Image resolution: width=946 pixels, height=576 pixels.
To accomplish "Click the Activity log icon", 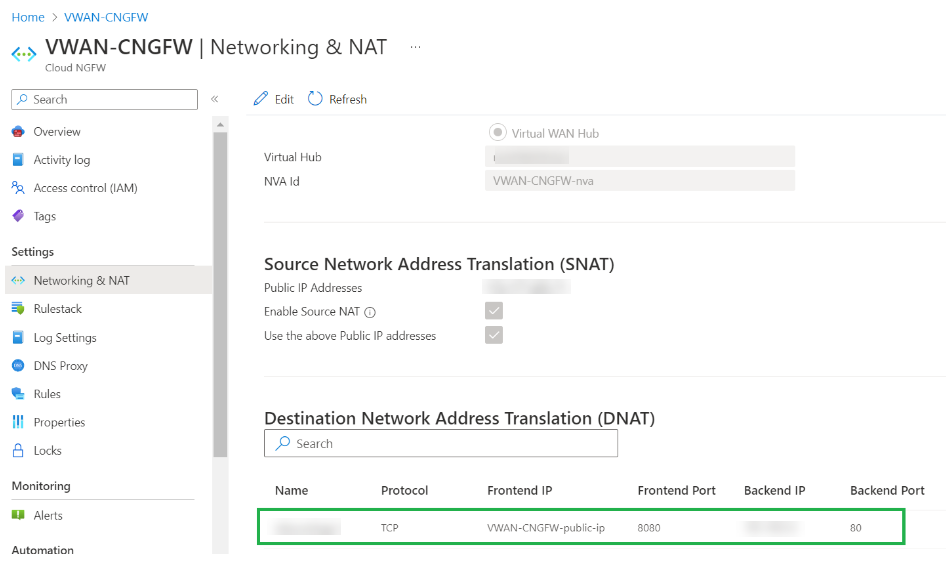I will [18, 160].
